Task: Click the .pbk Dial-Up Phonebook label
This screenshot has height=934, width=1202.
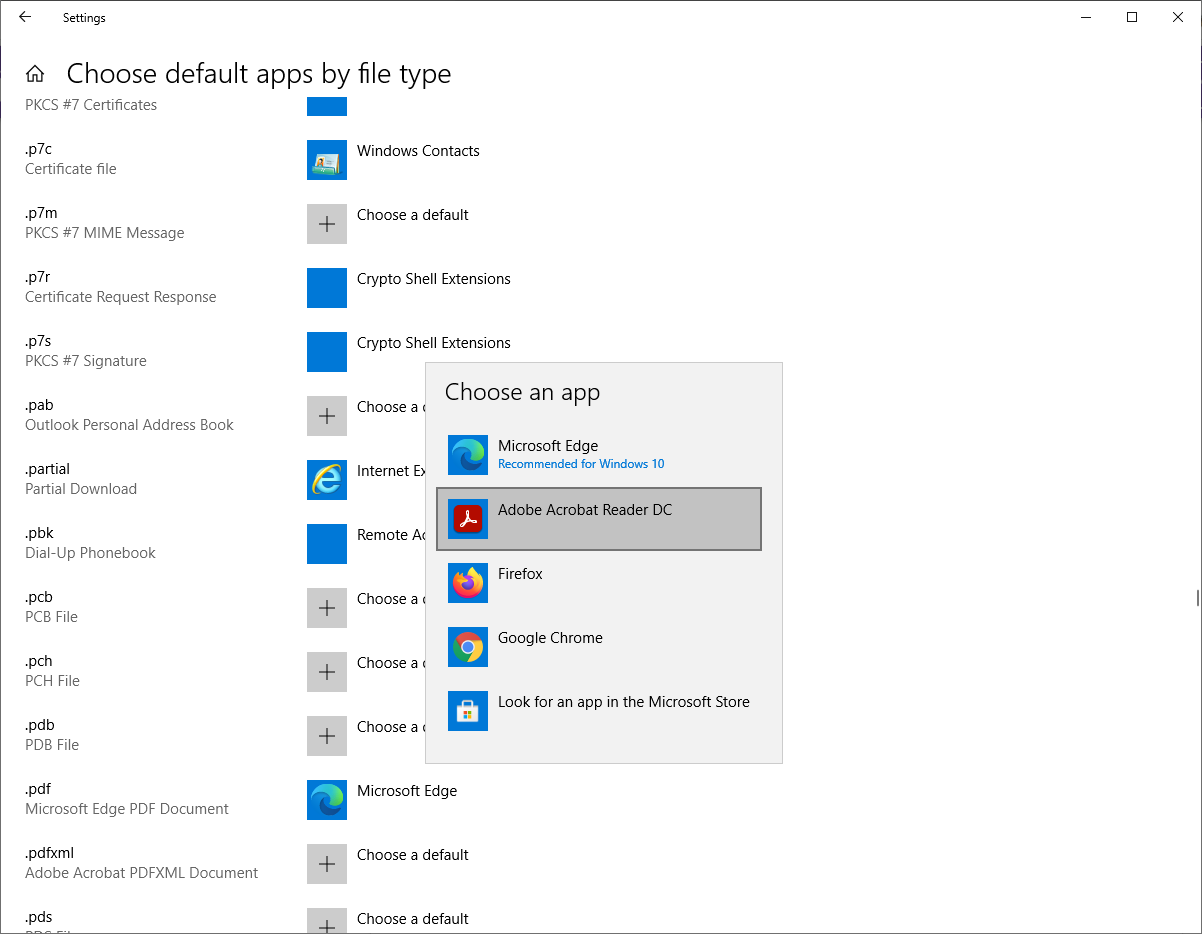Action: point(90,543)
